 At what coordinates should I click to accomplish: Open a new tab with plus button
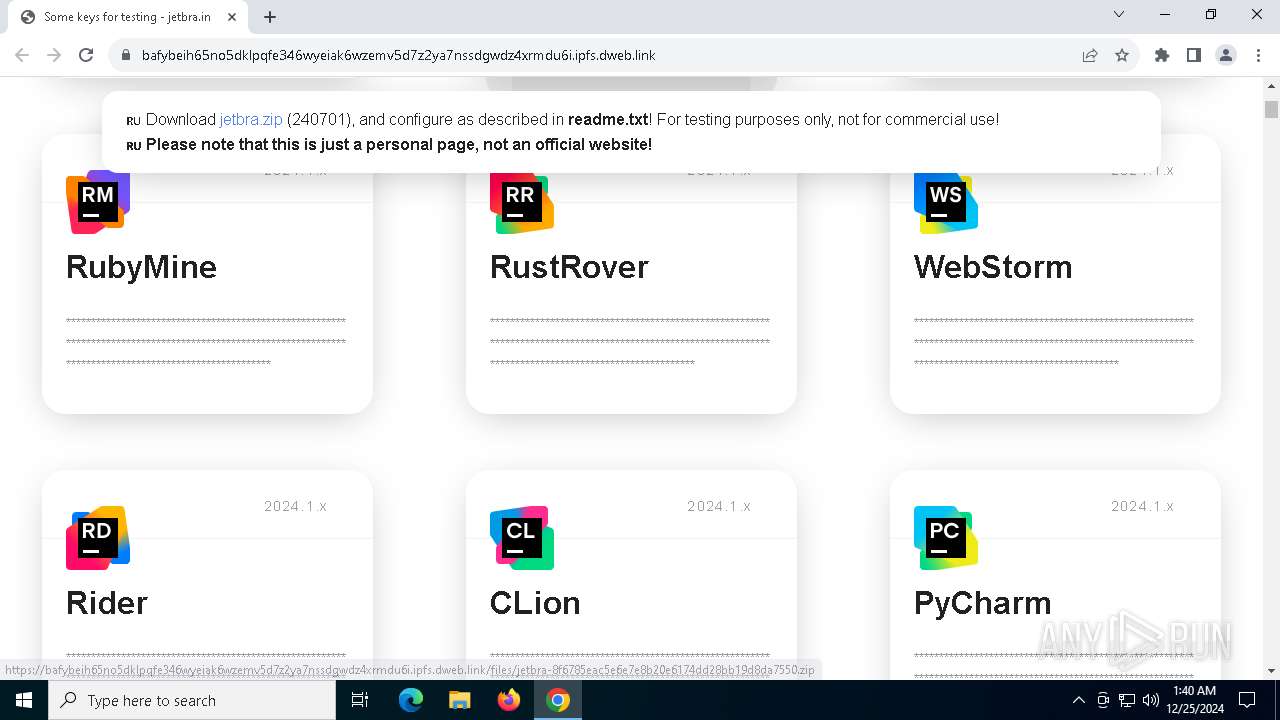click(x=270, y=16)
